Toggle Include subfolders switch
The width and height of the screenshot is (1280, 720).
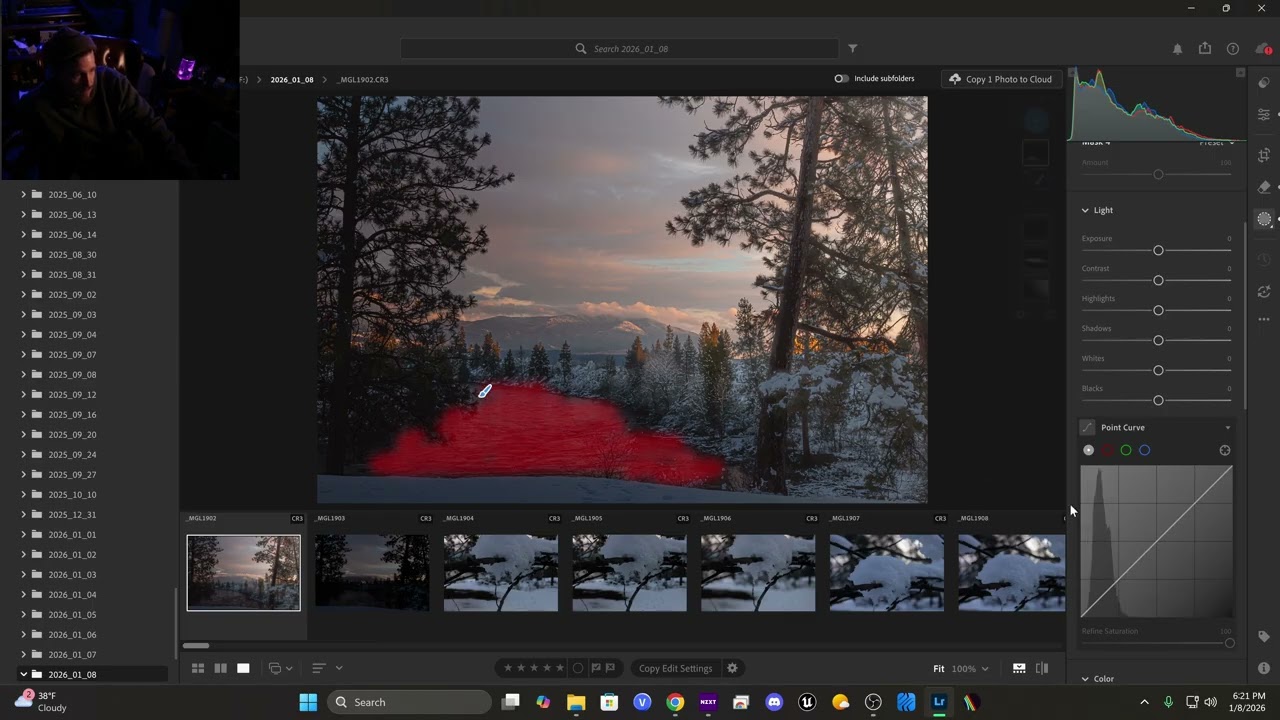pos(842,79)
